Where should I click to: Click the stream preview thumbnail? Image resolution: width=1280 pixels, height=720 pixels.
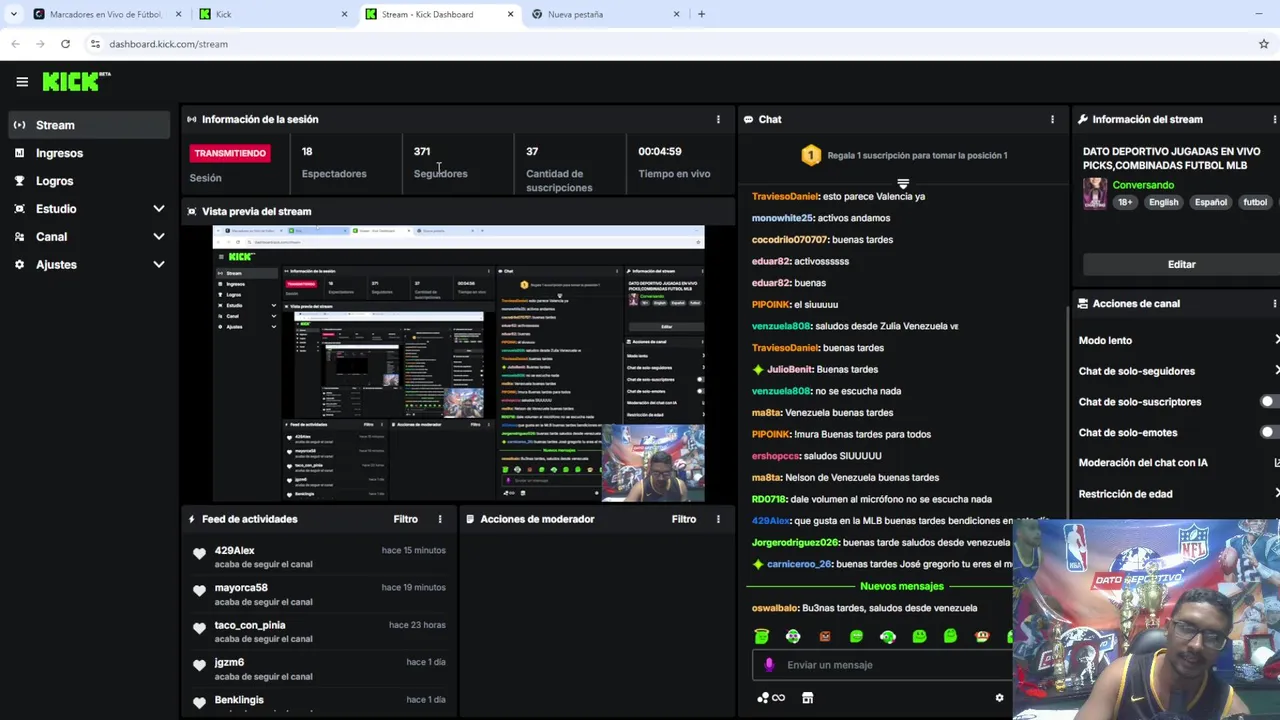coord(458,363)
